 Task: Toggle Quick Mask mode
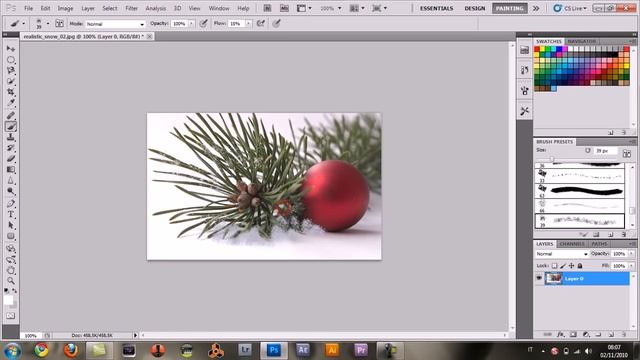pyautogui.click(x=11, y=316)
